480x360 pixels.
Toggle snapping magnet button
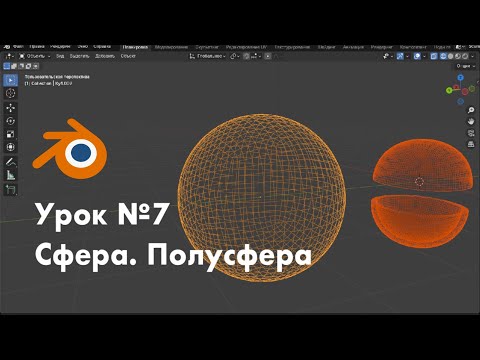coord(246,56)
